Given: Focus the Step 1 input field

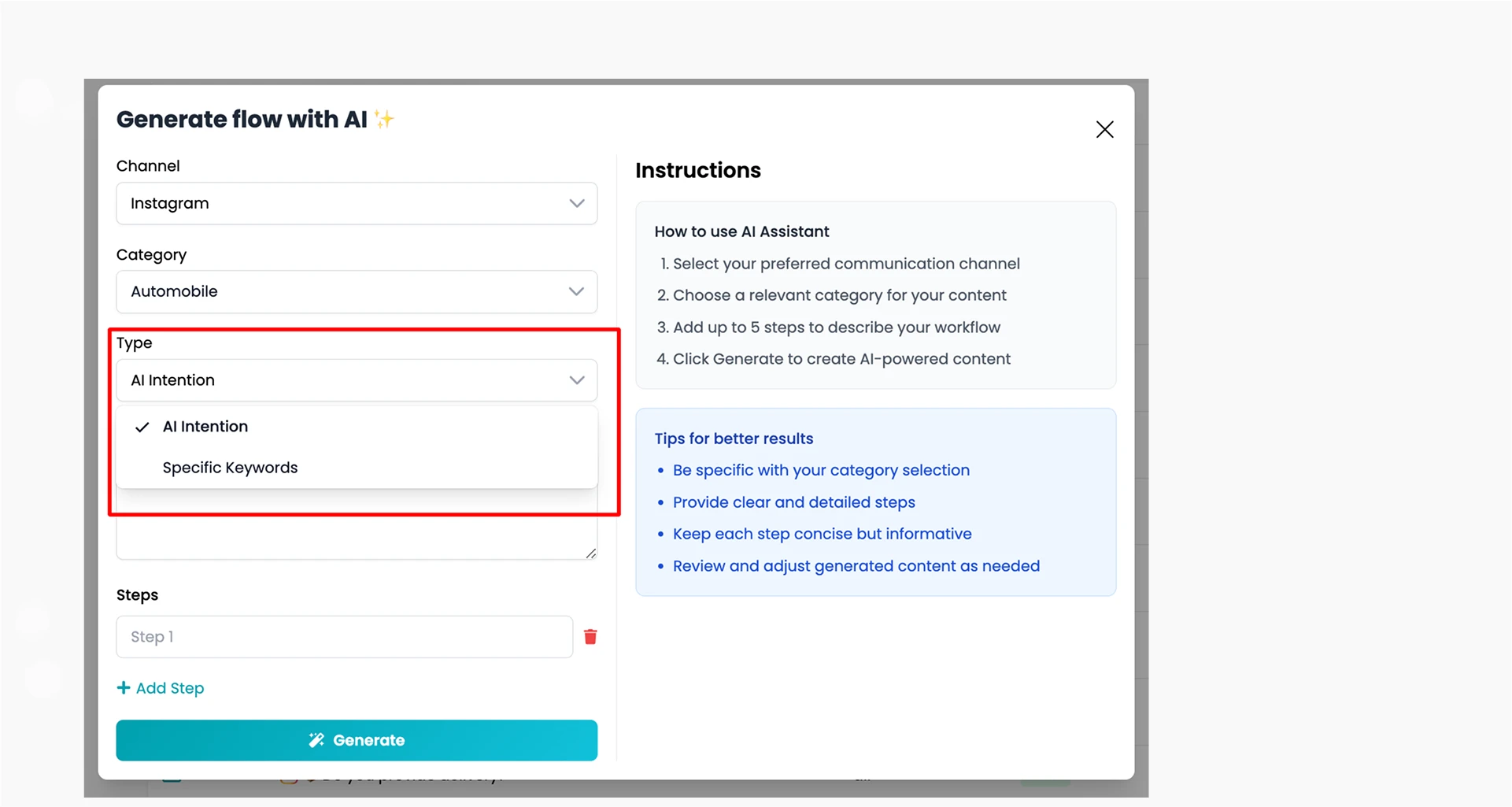Looking at the screenshot, I should (x=344, y=637).
